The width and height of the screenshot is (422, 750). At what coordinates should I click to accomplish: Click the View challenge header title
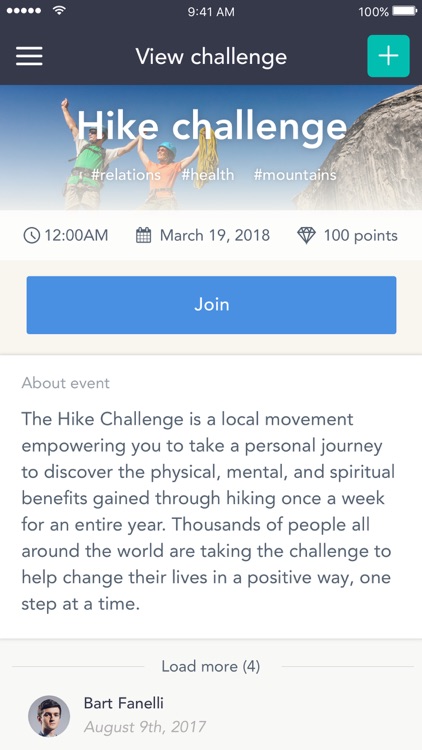(x=211, y=56)
